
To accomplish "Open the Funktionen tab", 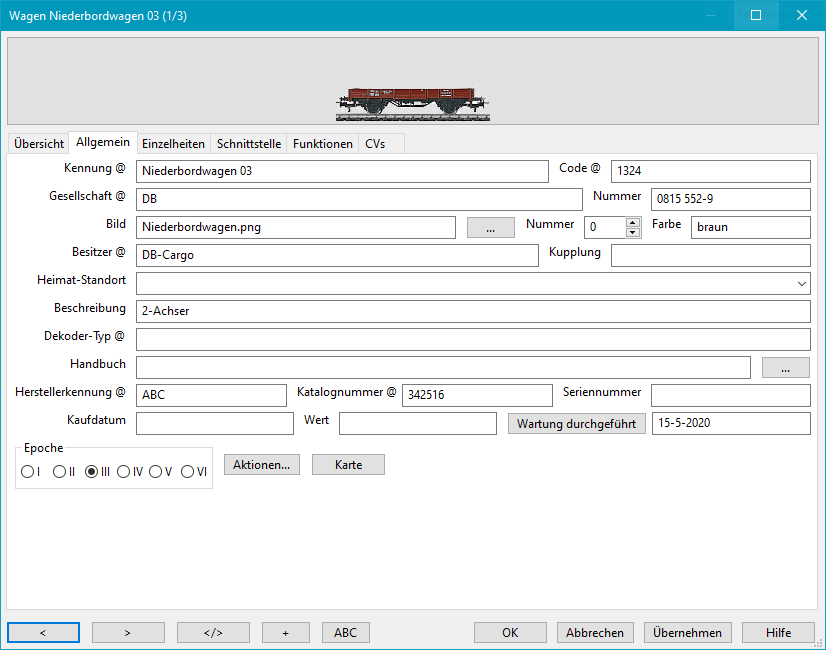I will point(322,144).
